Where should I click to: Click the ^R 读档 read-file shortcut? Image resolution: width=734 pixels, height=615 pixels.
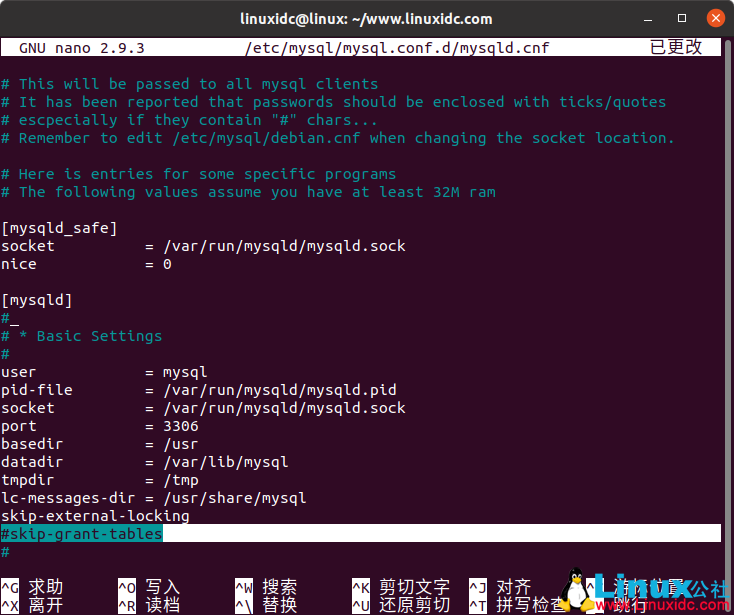(149, 605)
